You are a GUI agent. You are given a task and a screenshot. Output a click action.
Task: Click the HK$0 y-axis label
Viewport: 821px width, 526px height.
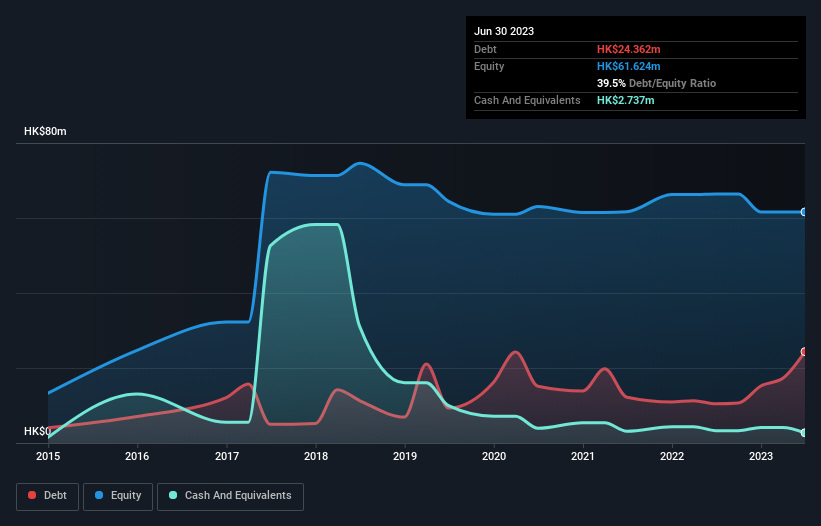[x=37, y=431]
